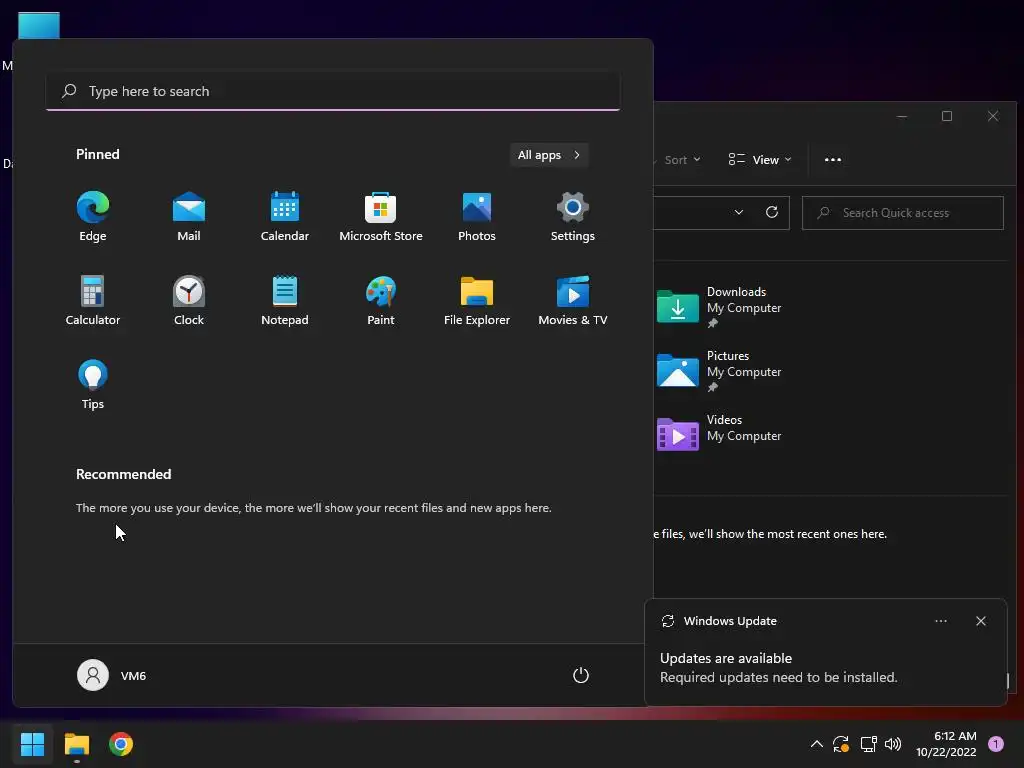This screenshot has width=1024, height=768.
Task: Open Windows Update notification options menu
Action: coord(941,621)
